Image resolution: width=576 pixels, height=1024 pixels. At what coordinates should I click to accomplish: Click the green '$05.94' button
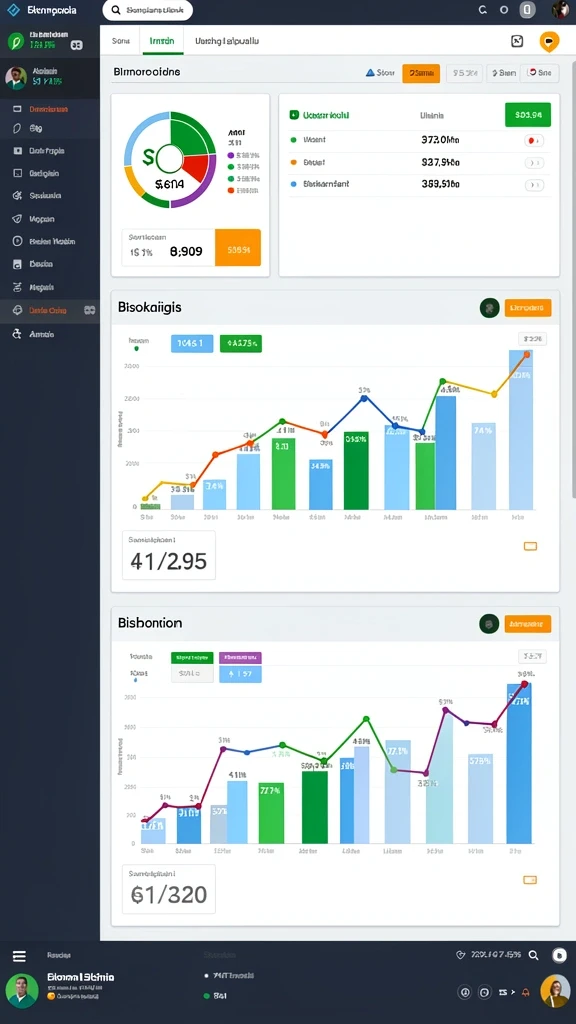(528, 115)
